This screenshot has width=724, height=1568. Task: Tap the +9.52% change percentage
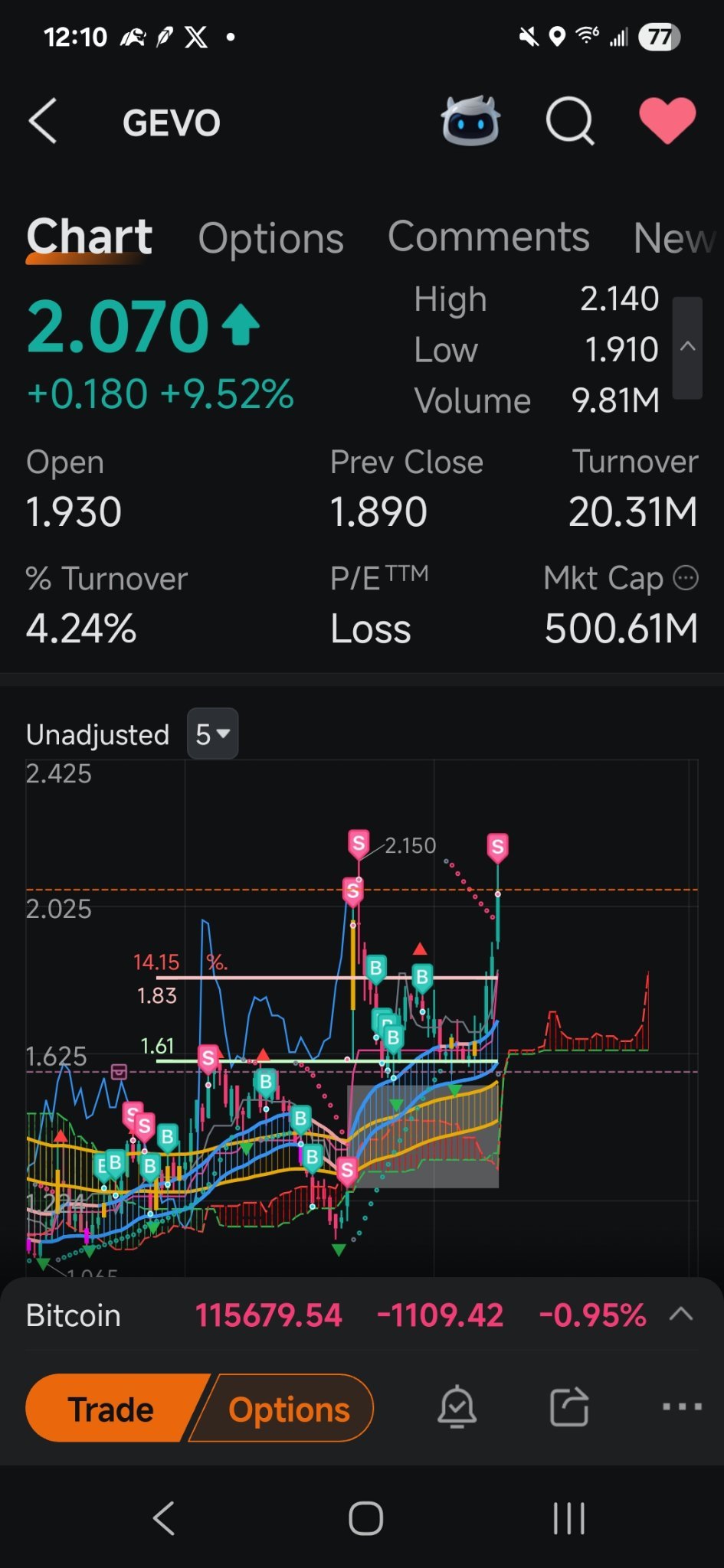click(x=227, y=394)
